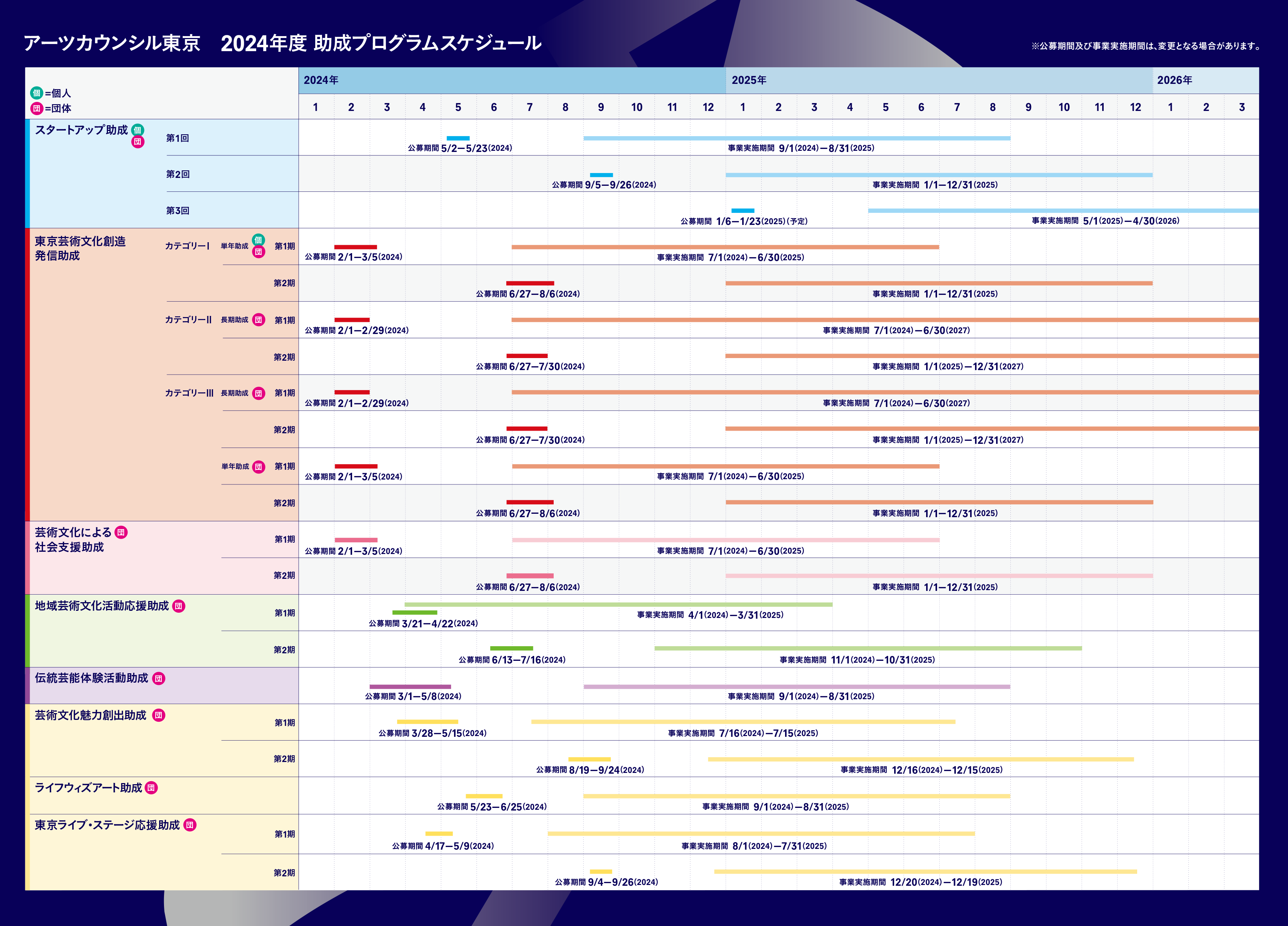
Task: Click 団 badge beside 地域芸術文化活動応援助成
Action: (178, 606)
